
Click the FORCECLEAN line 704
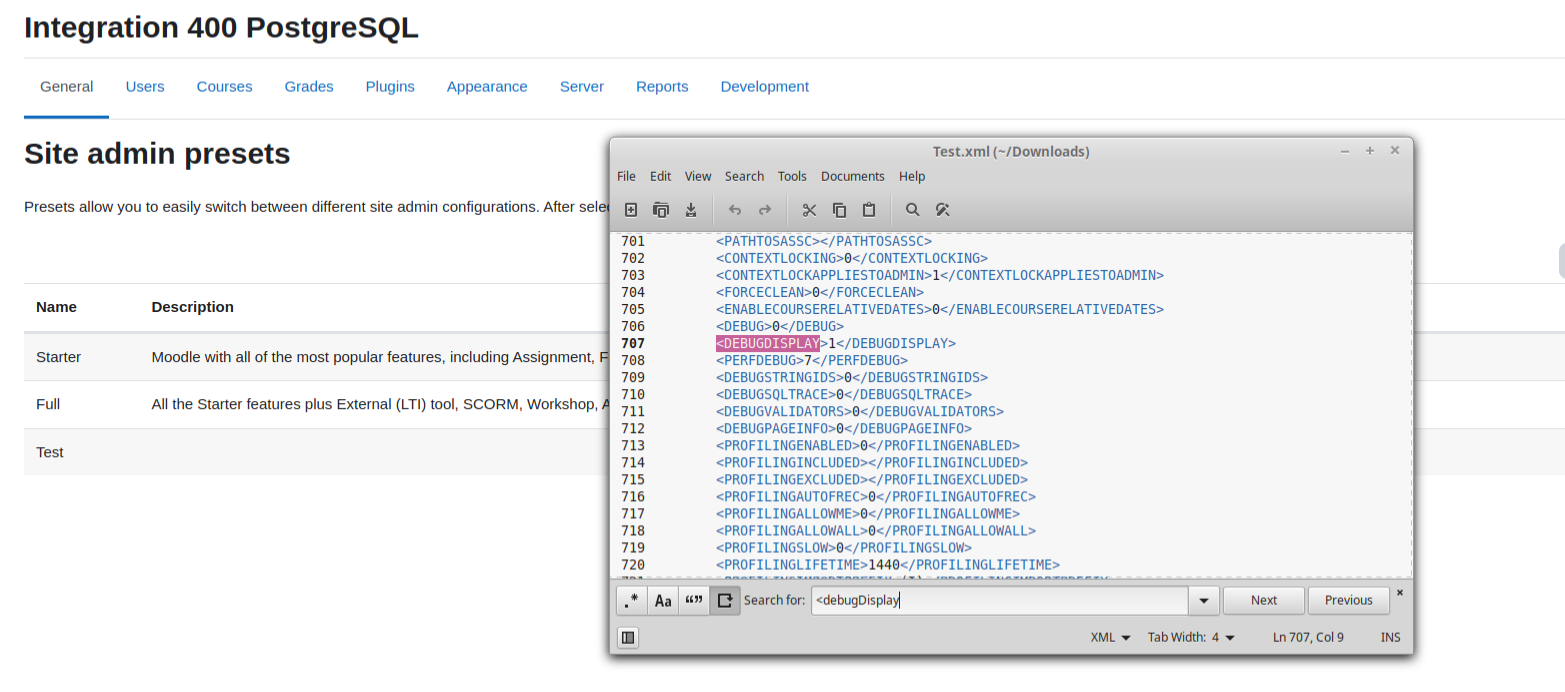point(820,292)
